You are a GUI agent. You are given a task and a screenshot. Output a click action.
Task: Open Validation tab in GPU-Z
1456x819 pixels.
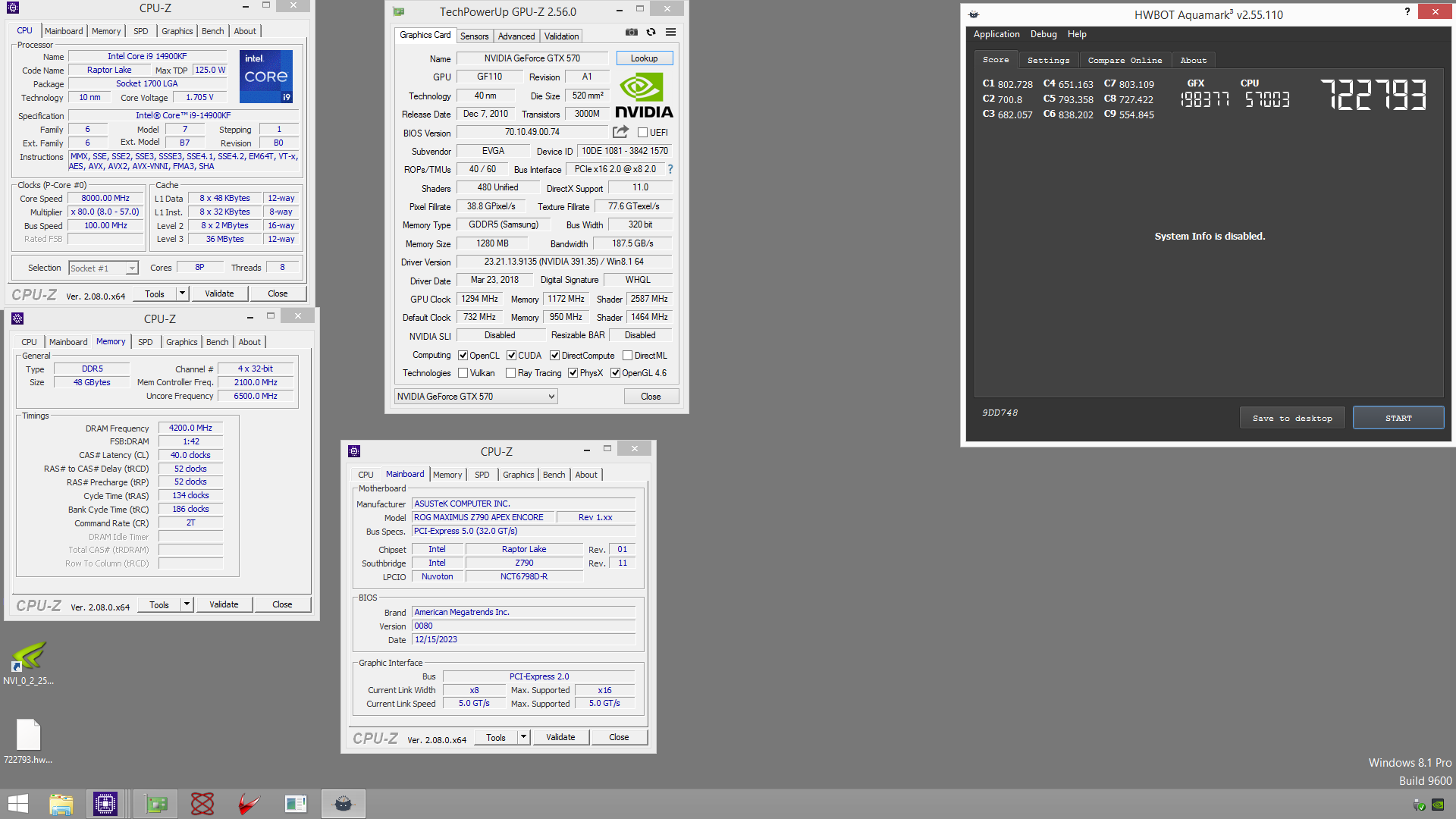(561, 36)
